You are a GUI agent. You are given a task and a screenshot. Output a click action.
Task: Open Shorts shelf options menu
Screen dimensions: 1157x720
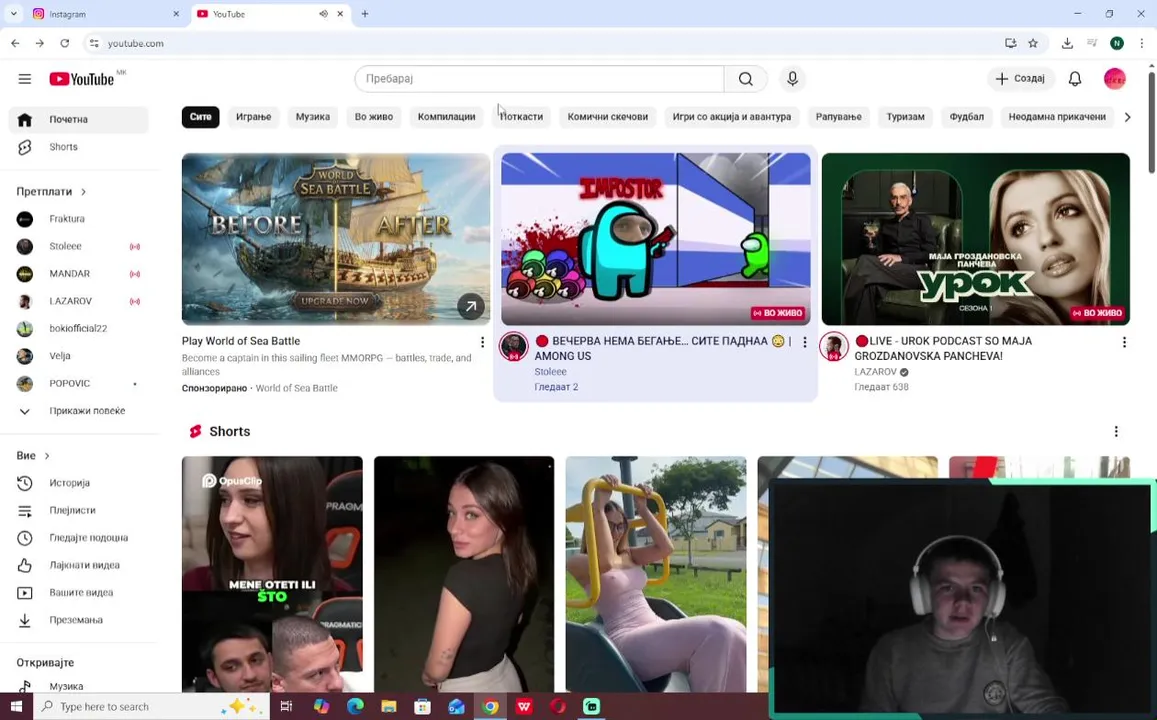1116,432
